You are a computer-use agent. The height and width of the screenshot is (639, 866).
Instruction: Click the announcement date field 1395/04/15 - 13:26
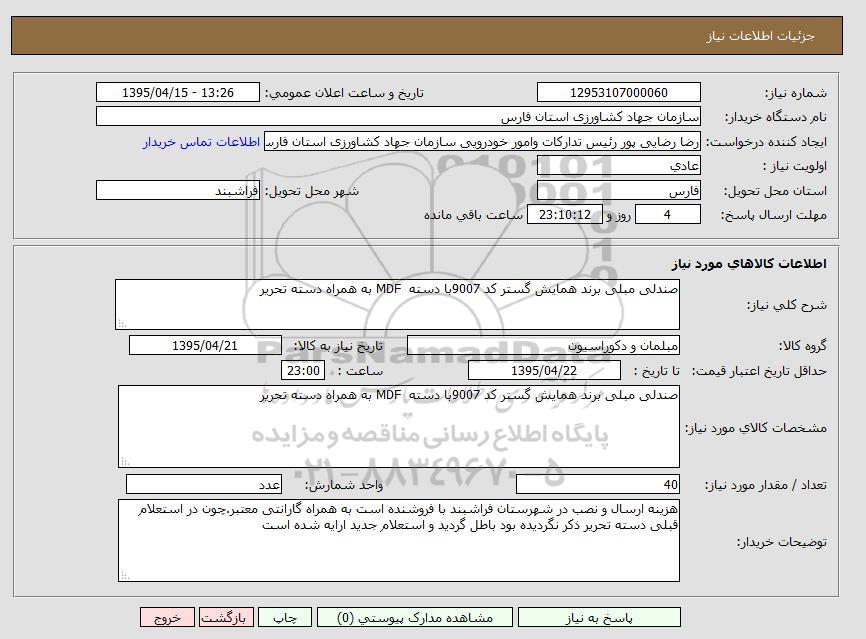pyautogui.click(x=178, y=92)
